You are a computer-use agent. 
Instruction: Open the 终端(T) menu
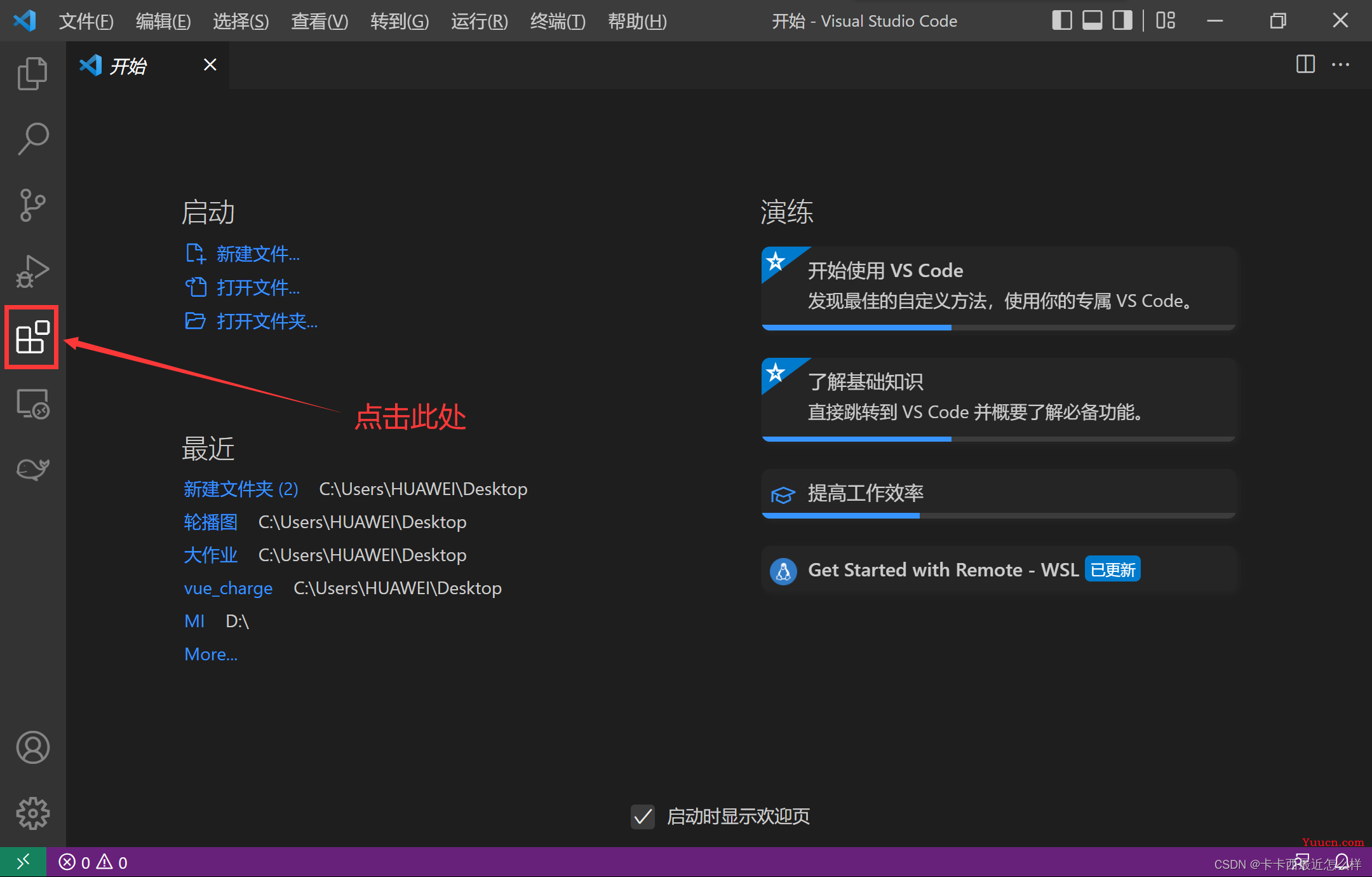pos(557,22)
